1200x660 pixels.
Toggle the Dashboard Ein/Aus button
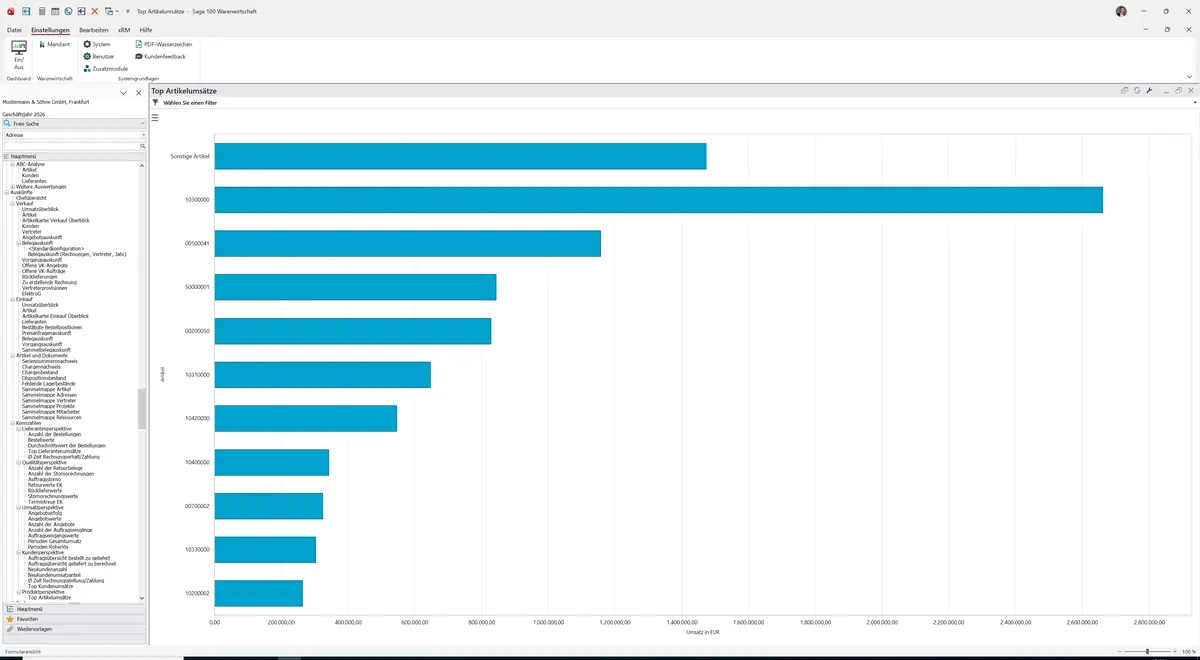pos(19,54)
